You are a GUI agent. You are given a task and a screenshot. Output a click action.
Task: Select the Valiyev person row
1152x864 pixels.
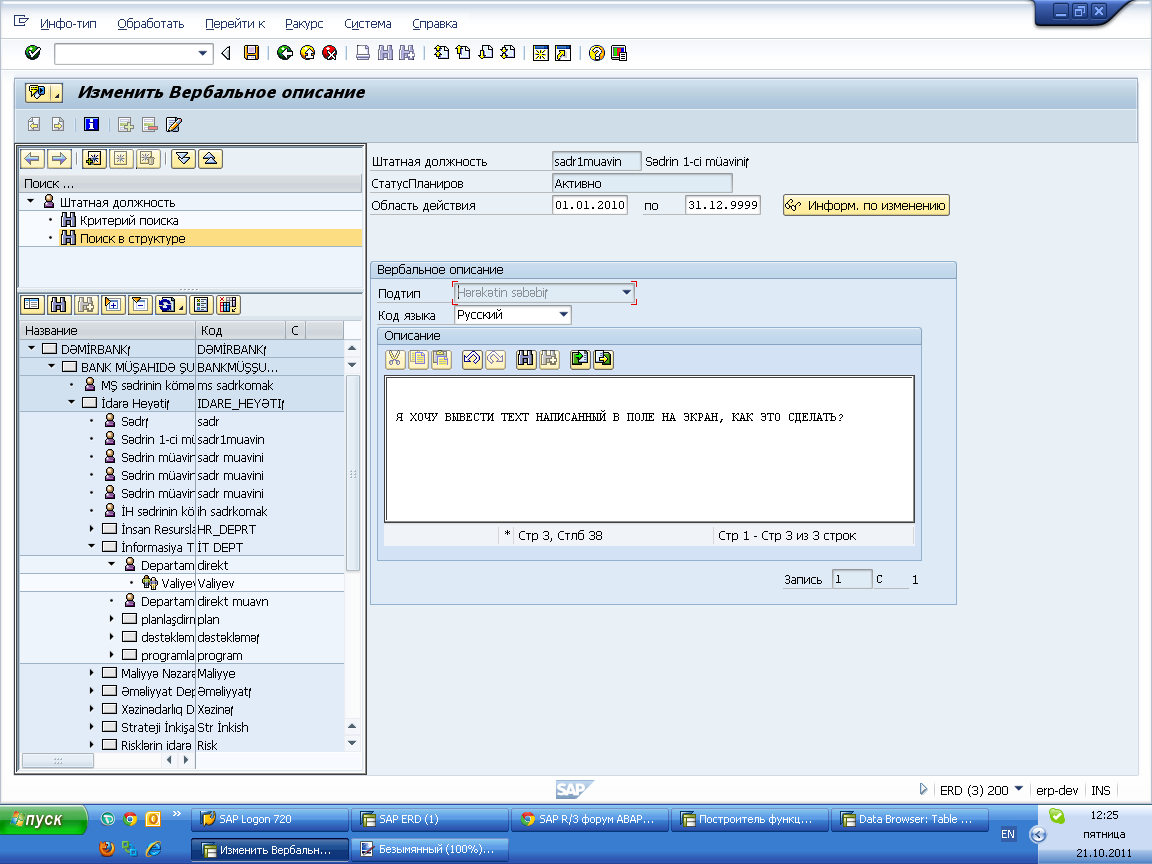point(181,583)
